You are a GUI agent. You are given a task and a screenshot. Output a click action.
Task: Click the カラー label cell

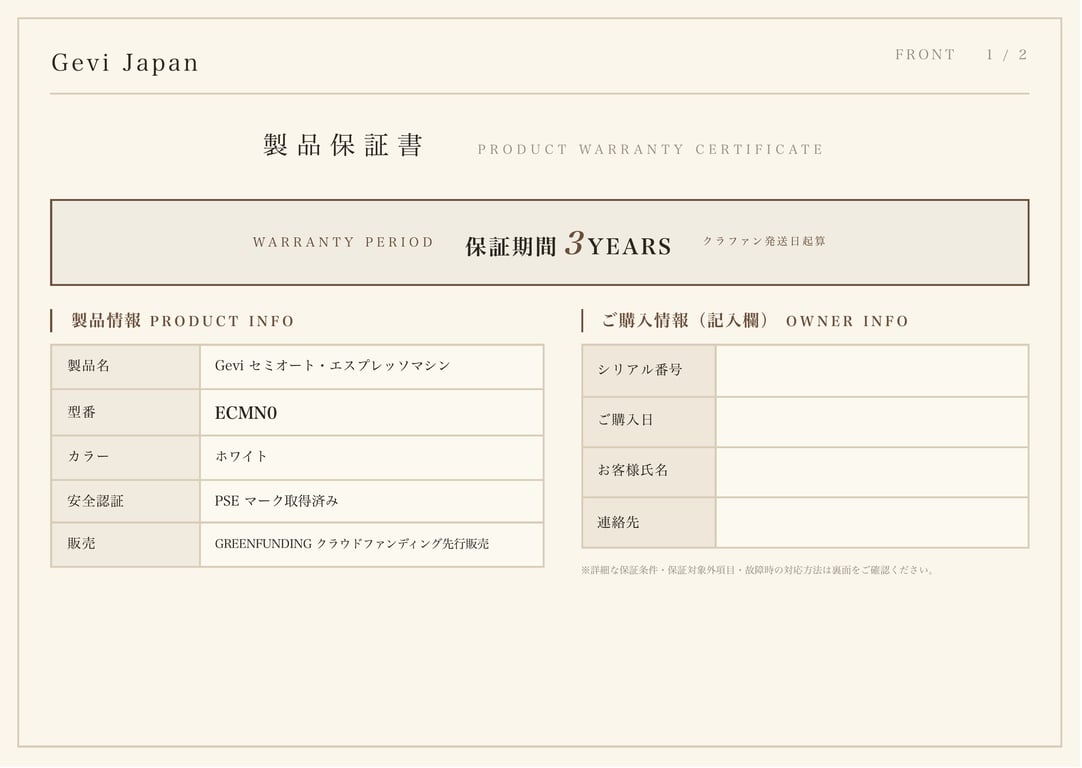pyautogui.click(x=126, y=457)
